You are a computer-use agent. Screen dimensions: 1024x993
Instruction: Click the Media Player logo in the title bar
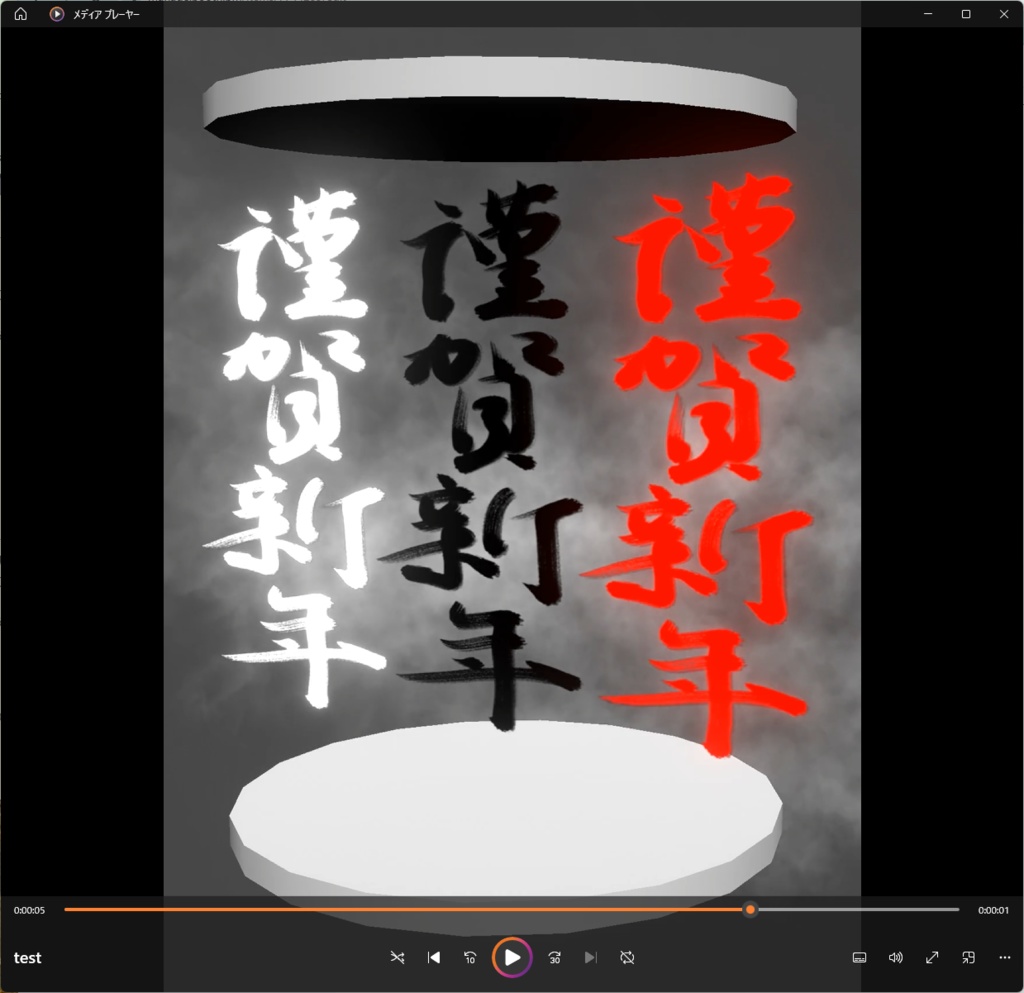click(x=56, y=14)
